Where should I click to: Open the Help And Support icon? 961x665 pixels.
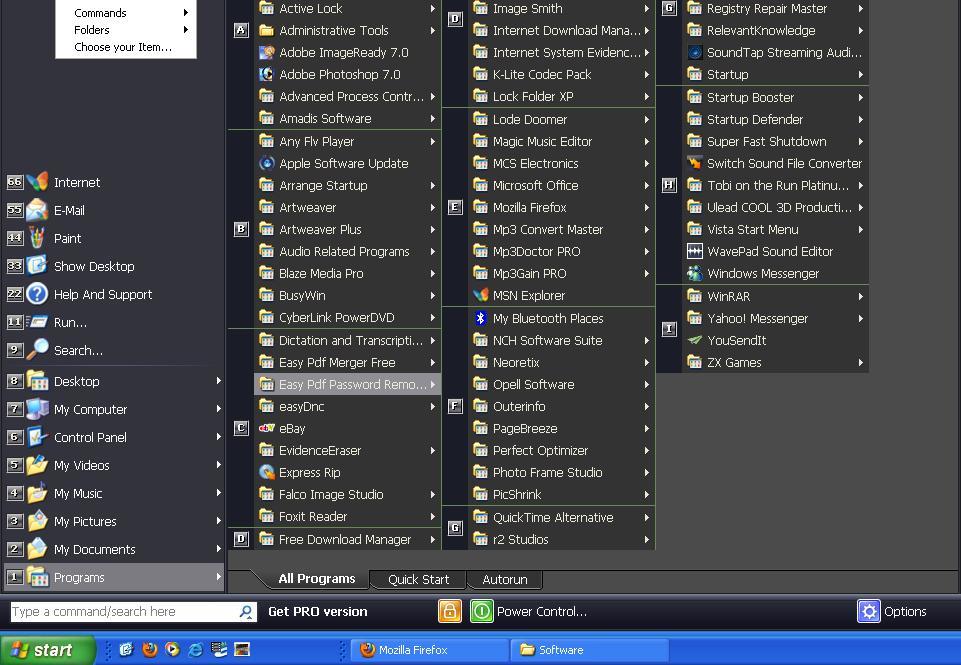37,294
